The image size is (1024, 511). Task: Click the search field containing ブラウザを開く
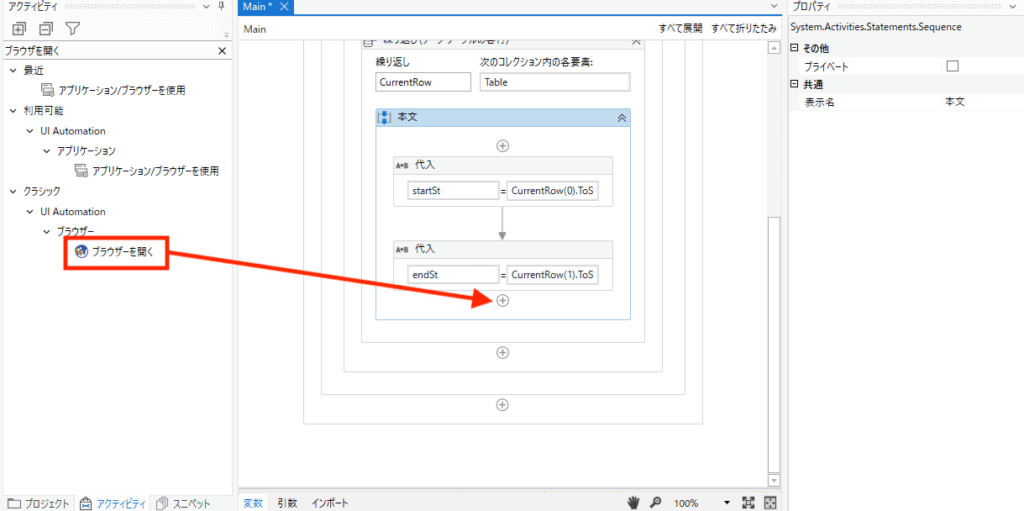coord(109,51)
